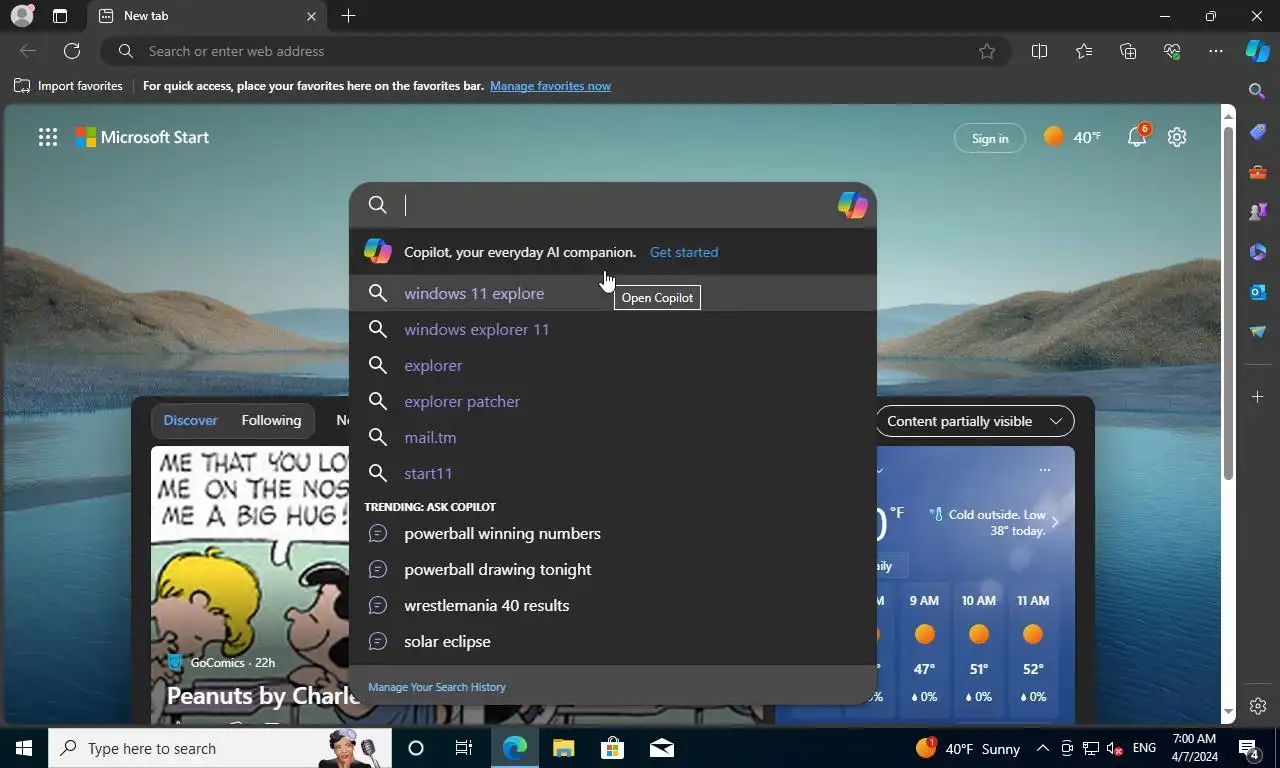
Task: Select suggestion explorer
Action: click(x=613, y=365)
